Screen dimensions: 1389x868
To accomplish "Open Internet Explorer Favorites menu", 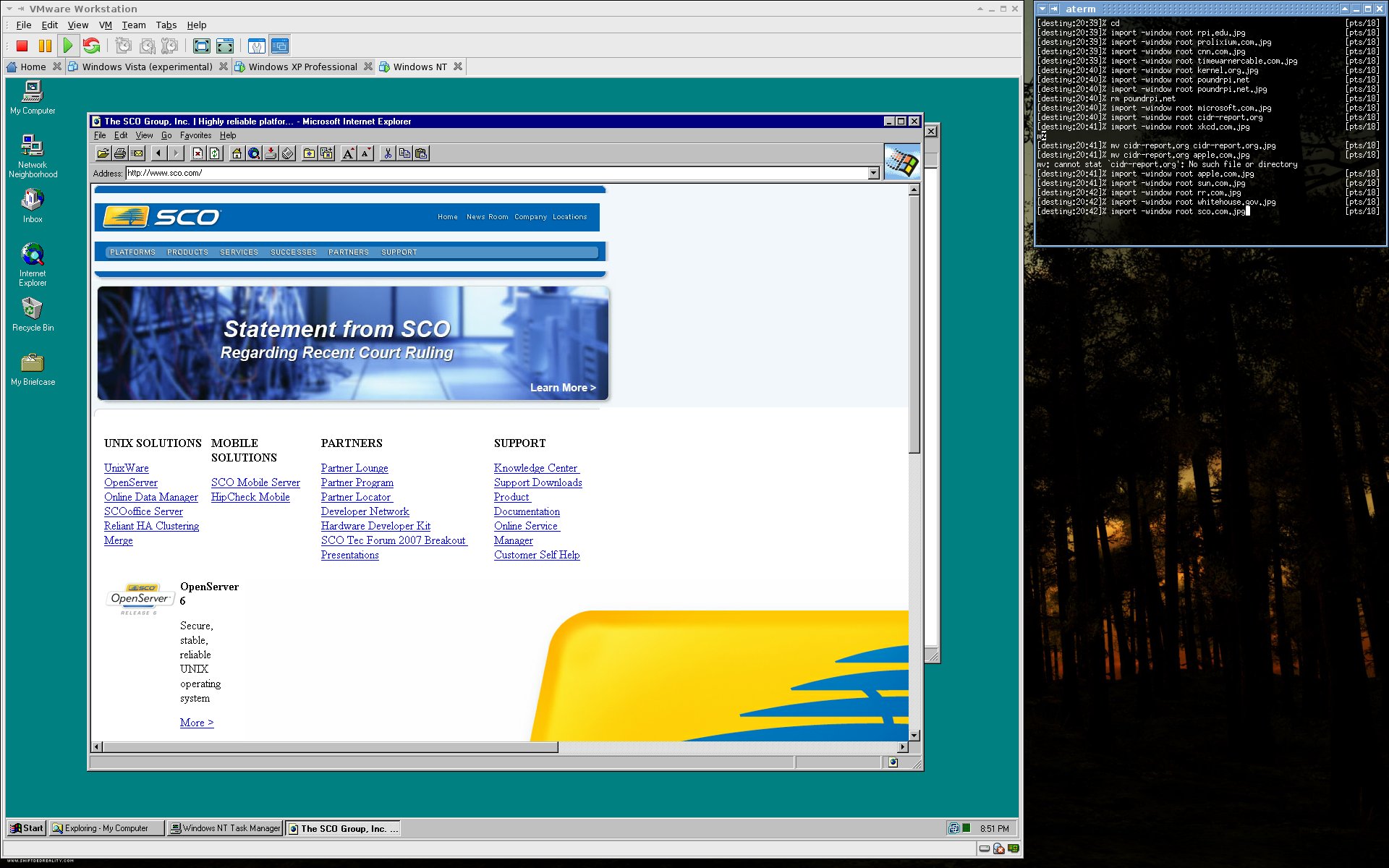I will (195, 135).
